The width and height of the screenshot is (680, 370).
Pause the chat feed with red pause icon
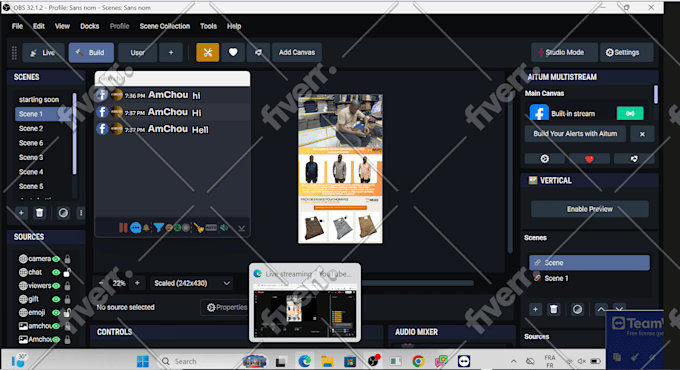coord(123,228)
